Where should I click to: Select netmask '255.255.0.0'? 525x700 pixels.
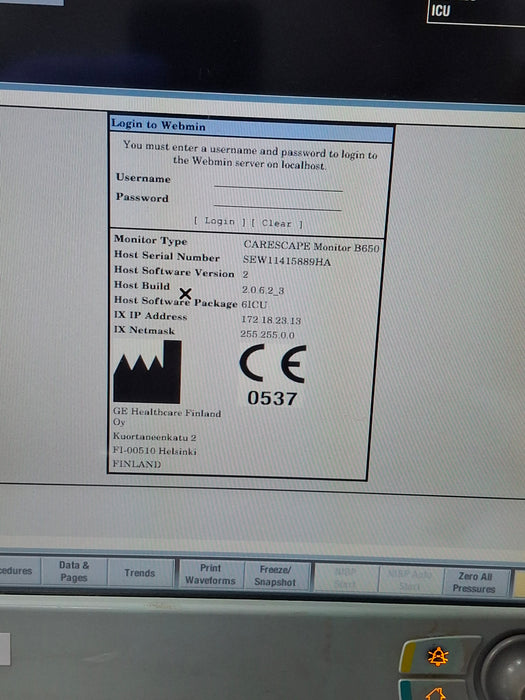pyautogui.click(x=267, y=334)
